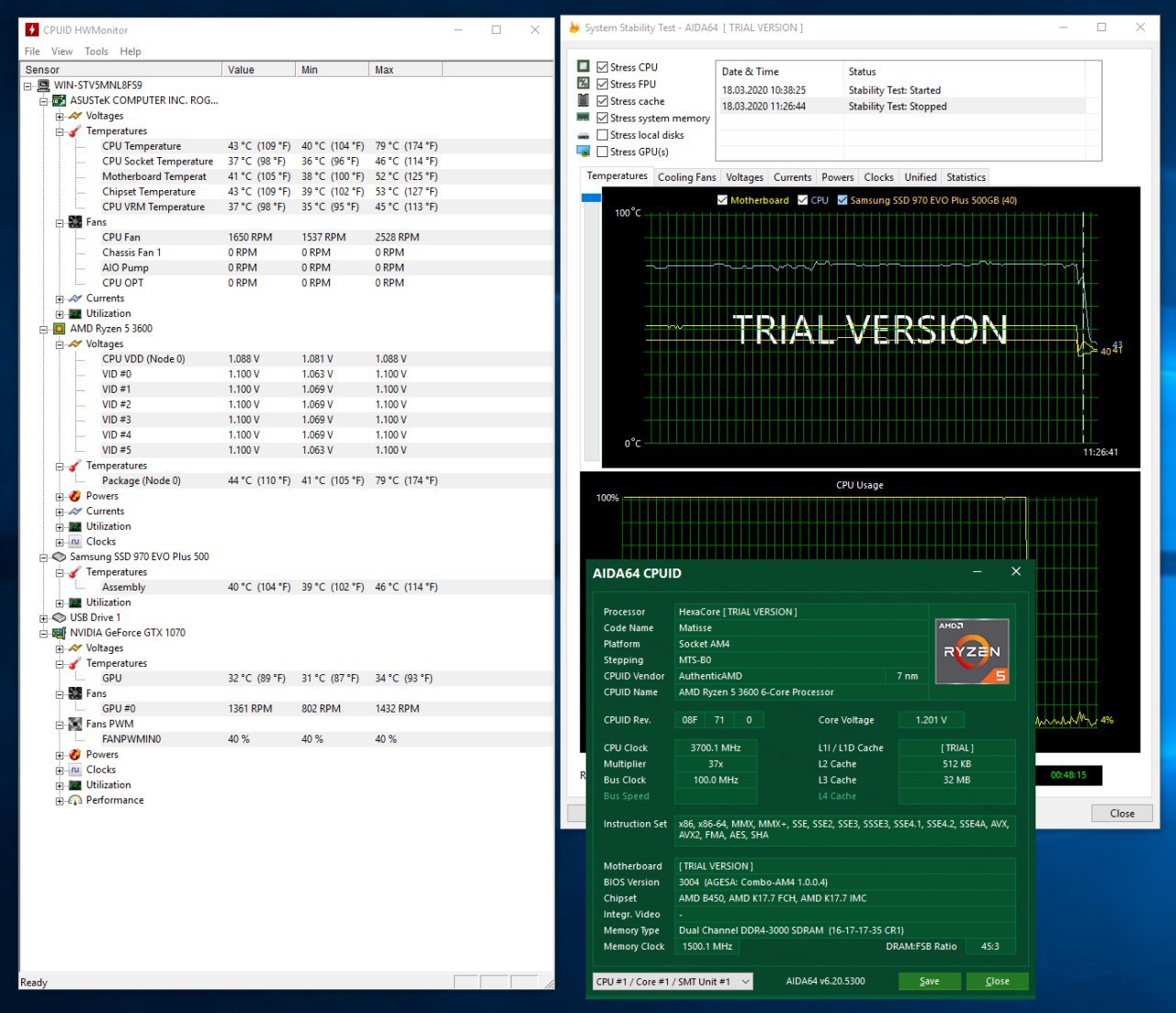Click the HWMonitor lightning app icon in title bar

pos(31,30)
